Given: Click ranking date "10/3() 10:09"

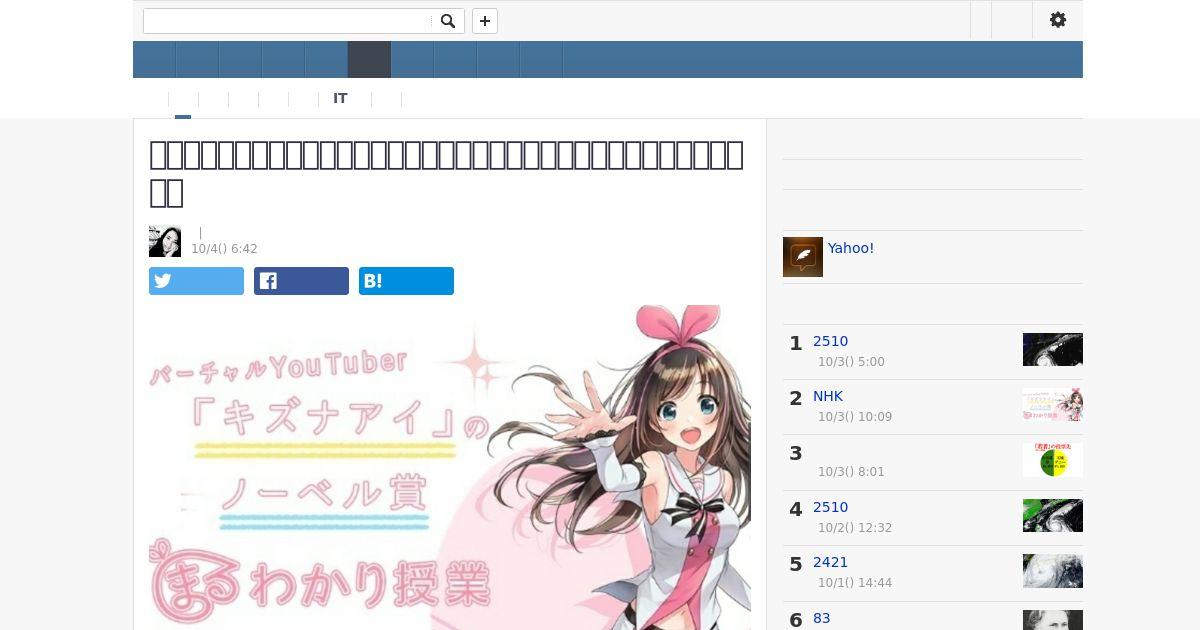Looking at the screenshot, I should point(855,417).
